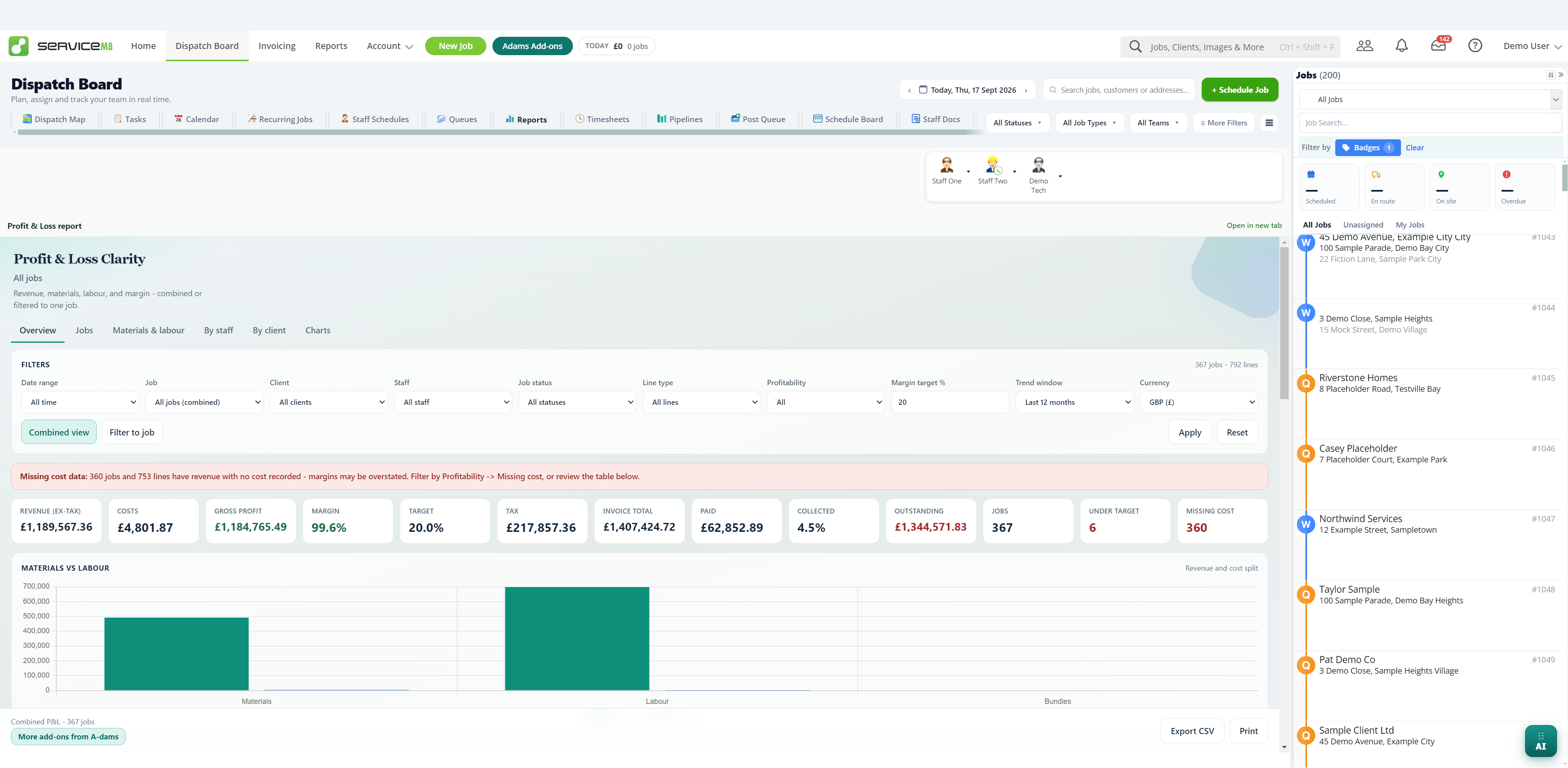Toggle the Combined view button
Viewport: 1568px width, 768px height.
59,433
